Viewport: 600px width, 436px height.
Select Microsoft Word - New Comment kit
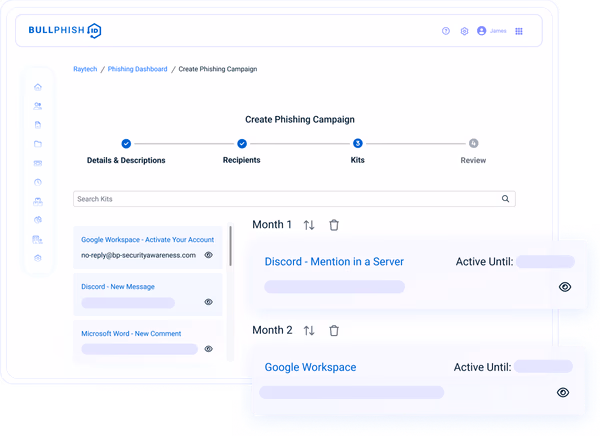(131, 333)
